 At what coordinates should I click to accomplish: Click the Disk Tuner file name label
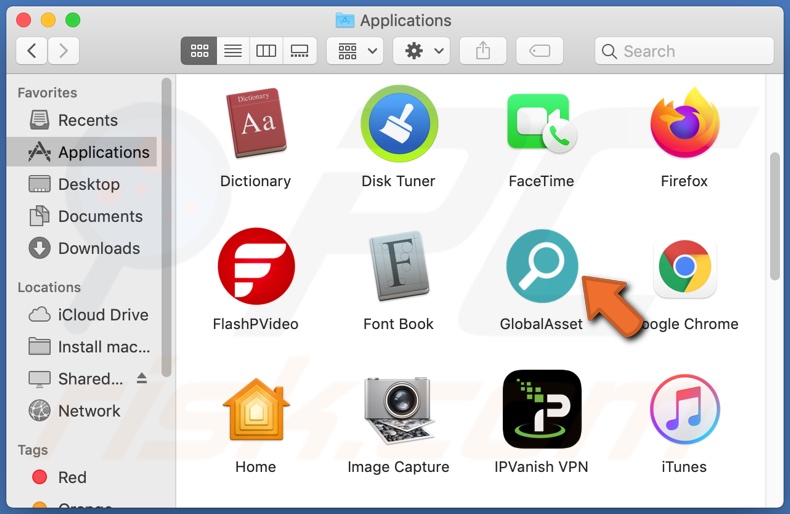[x=398, y=181]
